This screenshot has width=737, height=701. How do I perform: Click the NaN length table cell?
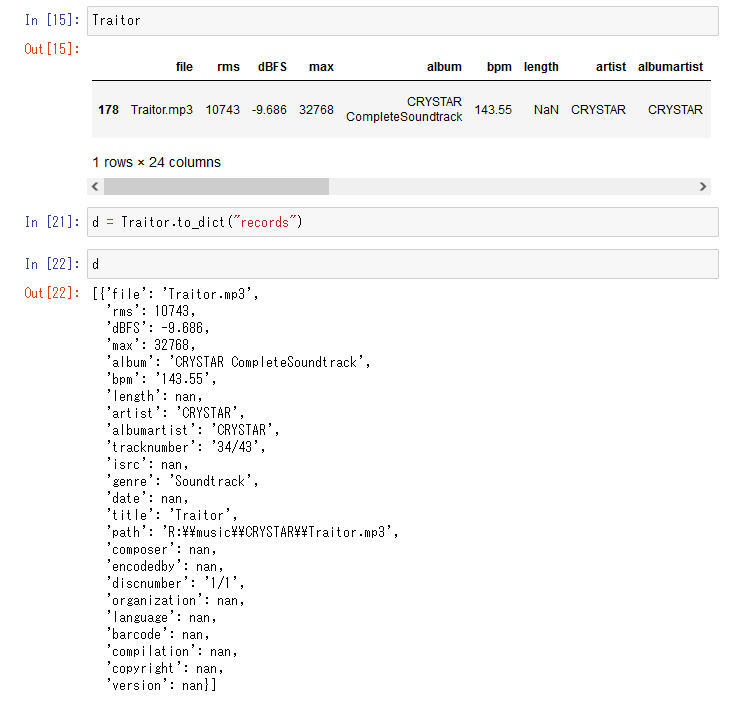(546, 110)
